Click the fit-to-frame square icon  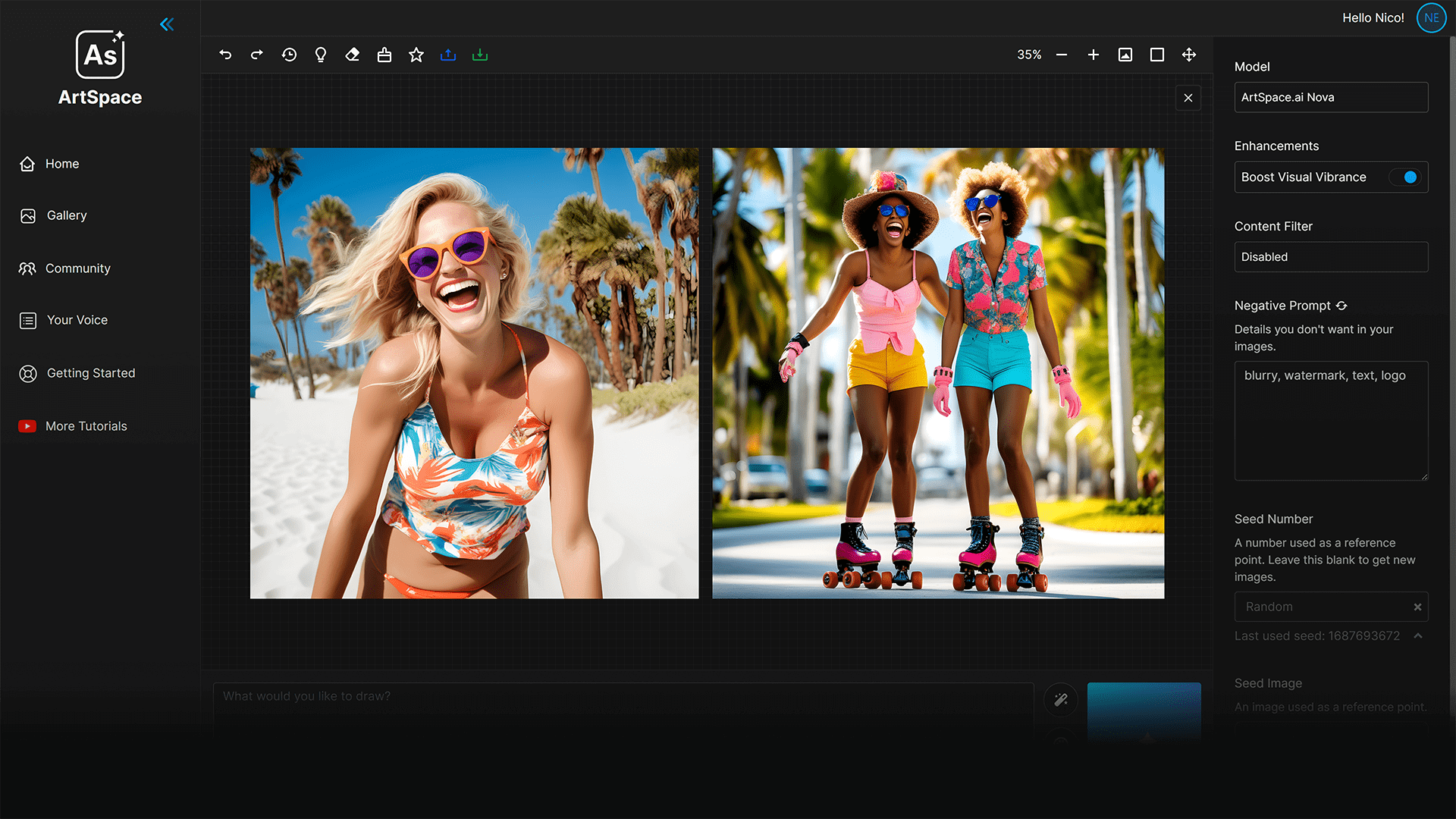tap(1157, 55)
